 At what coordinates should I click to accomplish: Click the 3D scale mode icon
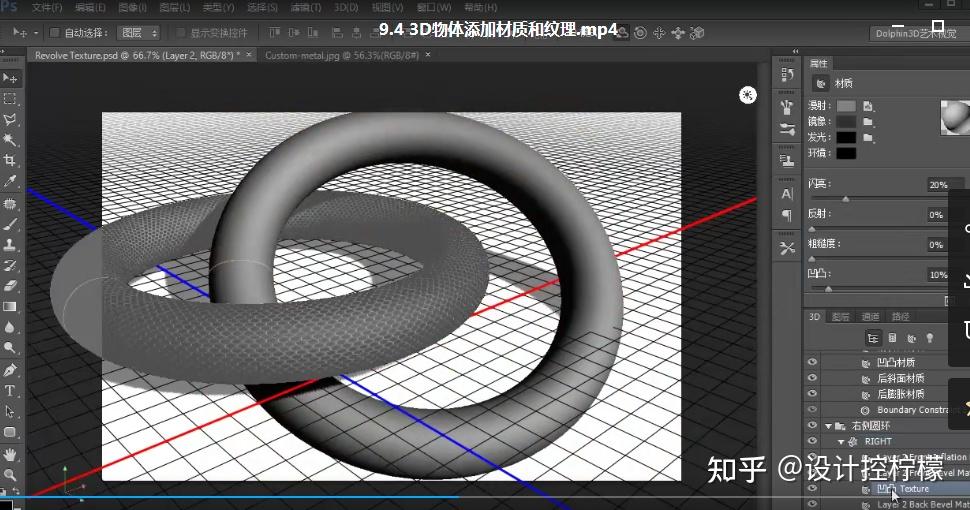697,33
